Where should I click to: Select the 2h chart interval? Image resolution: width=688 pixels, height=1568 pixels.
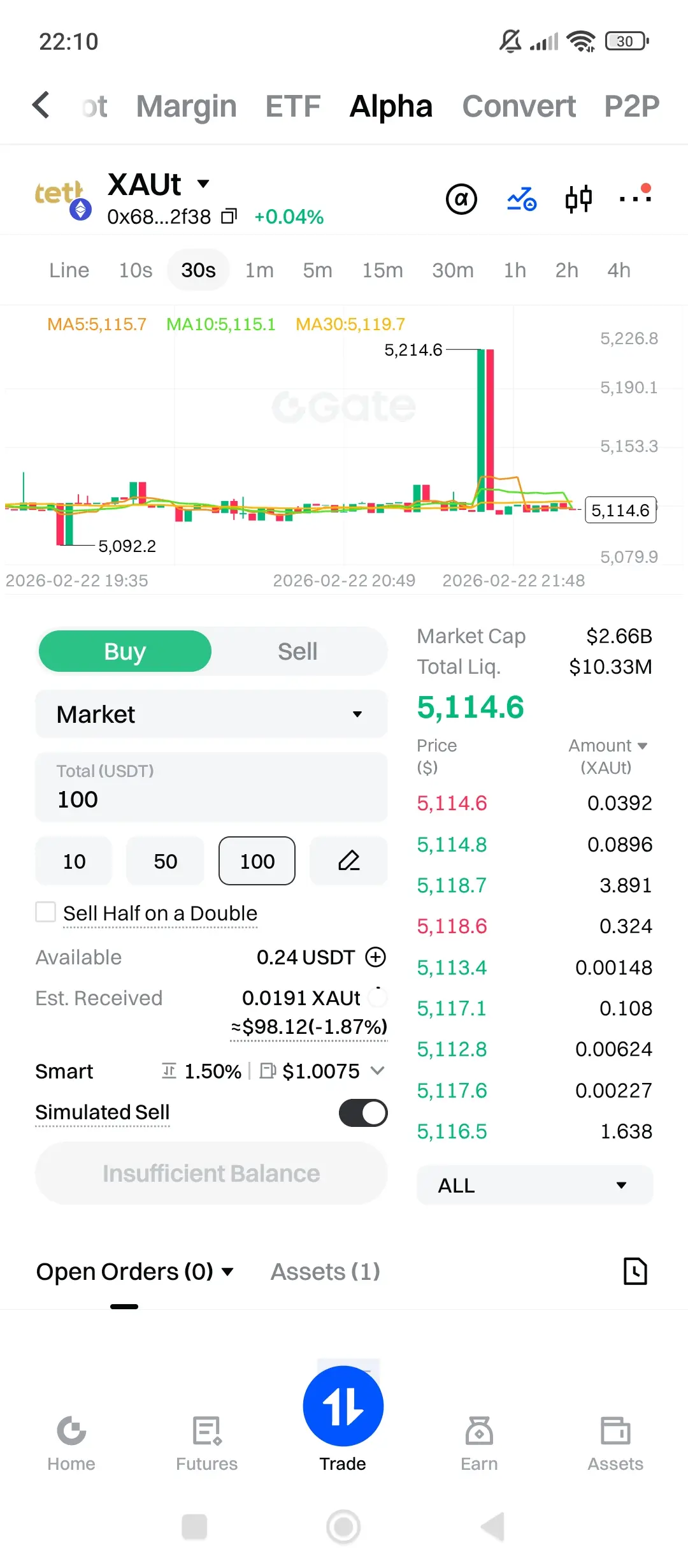coord(566,270)
